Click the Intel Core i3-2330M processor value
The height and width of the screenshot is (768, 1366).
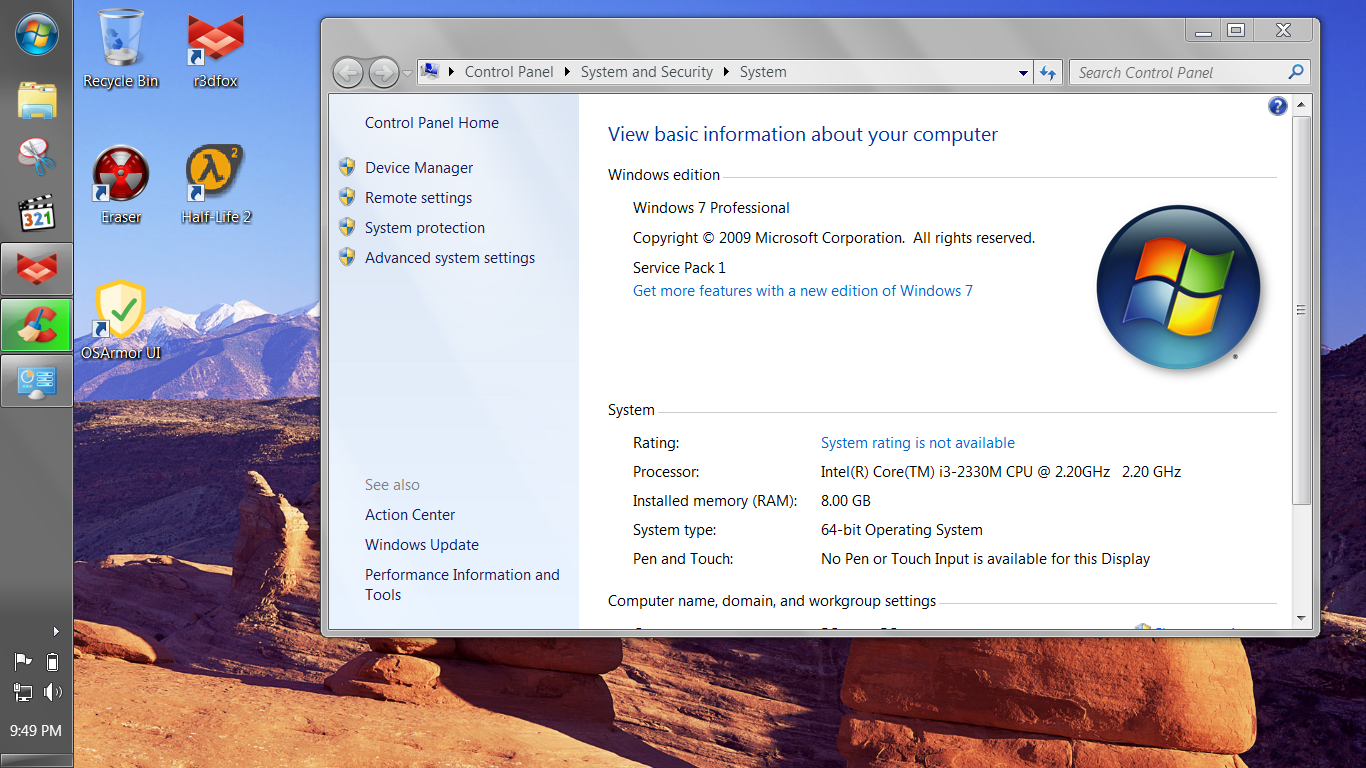point(1001,472)
